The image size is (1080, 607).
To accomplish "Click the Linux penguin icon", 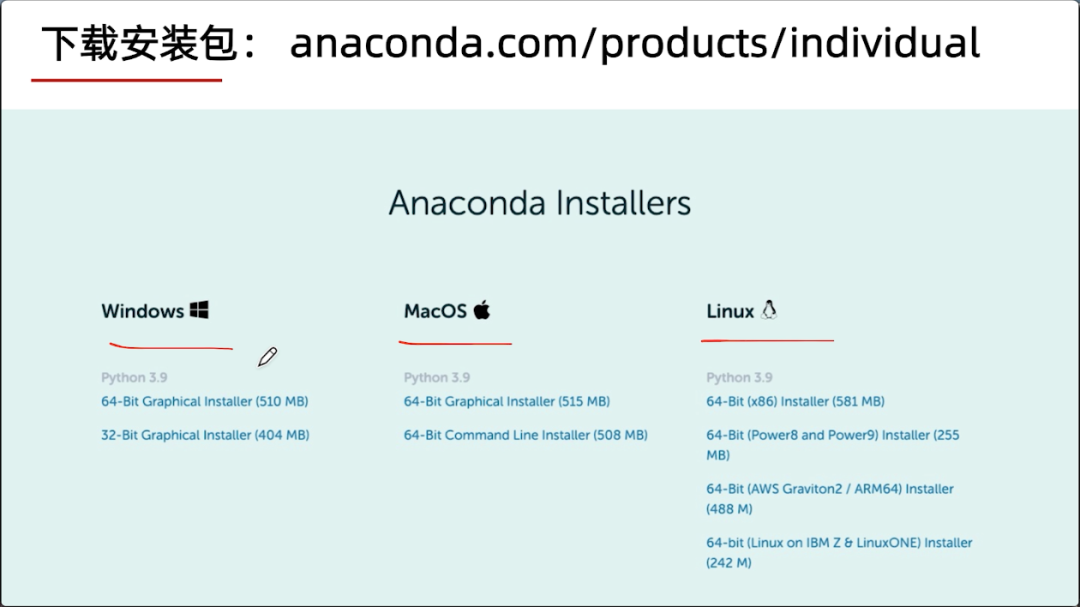I will [x=768, y=310].
